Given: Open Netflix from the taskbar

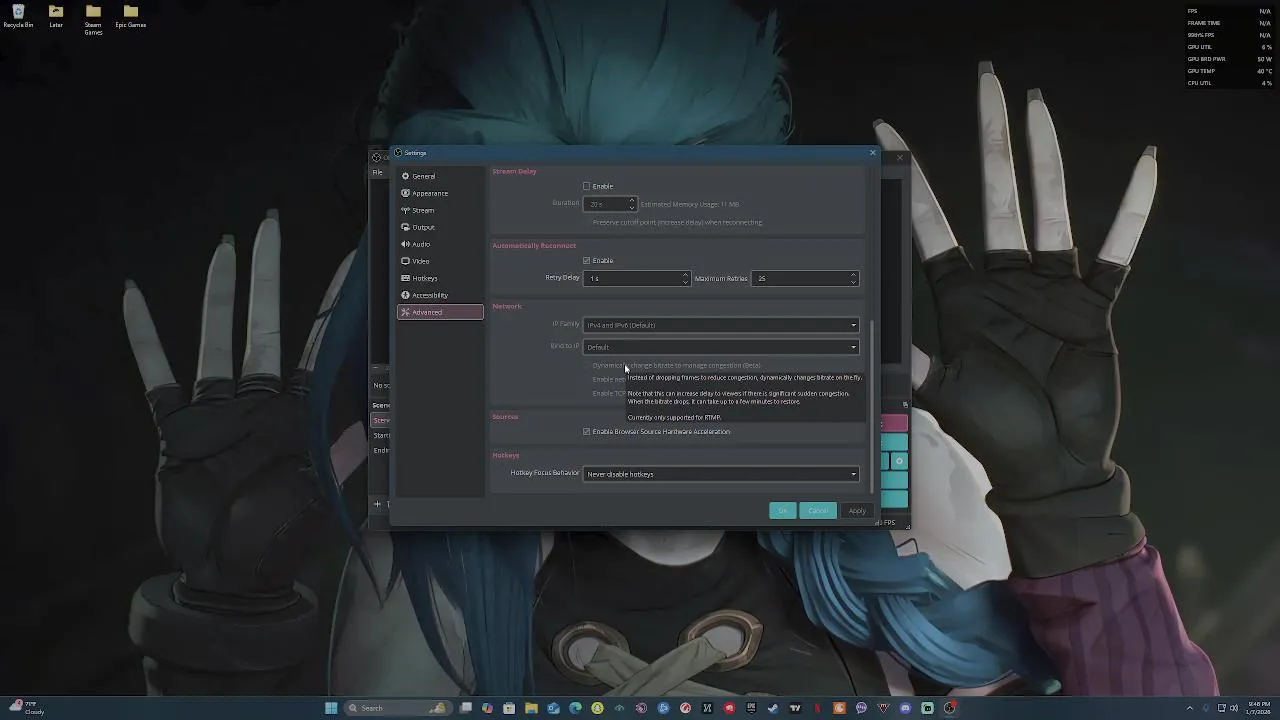Looking at the screenshot, I should click(x=817, y=708).
